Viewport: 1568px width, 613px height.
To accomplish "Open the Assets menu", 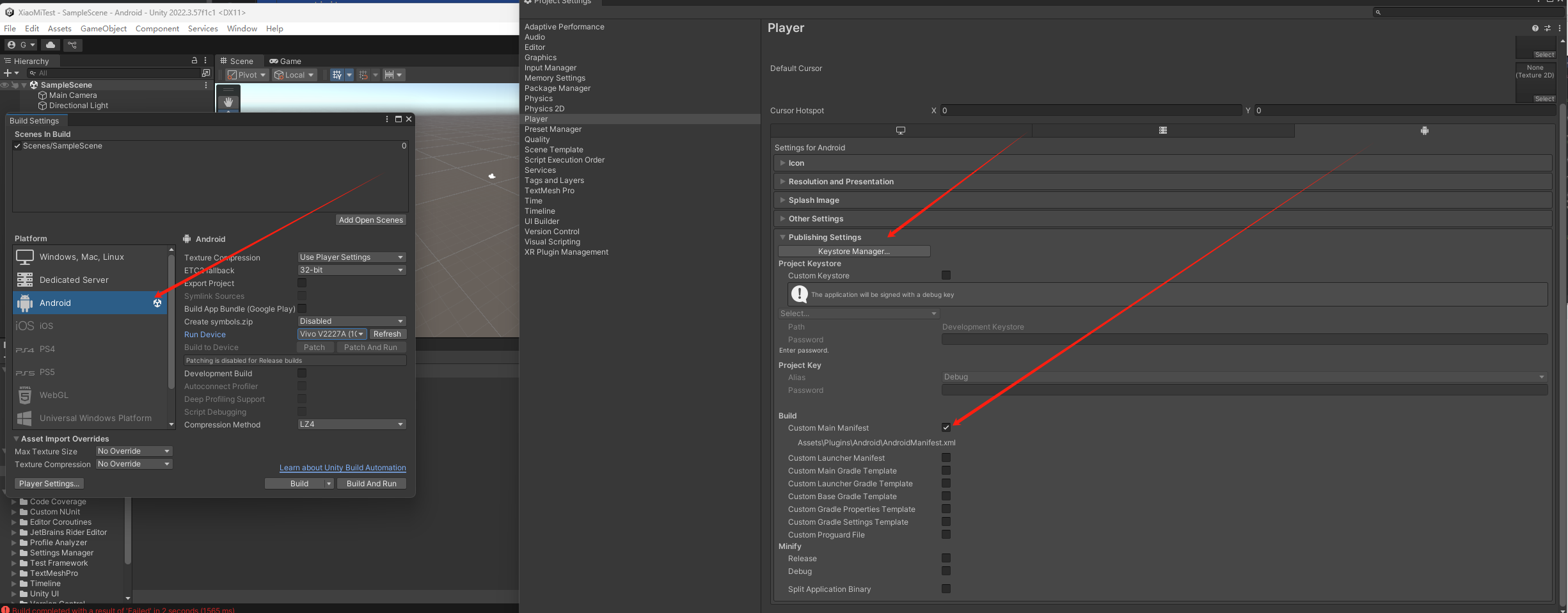I will coord(59,29).
